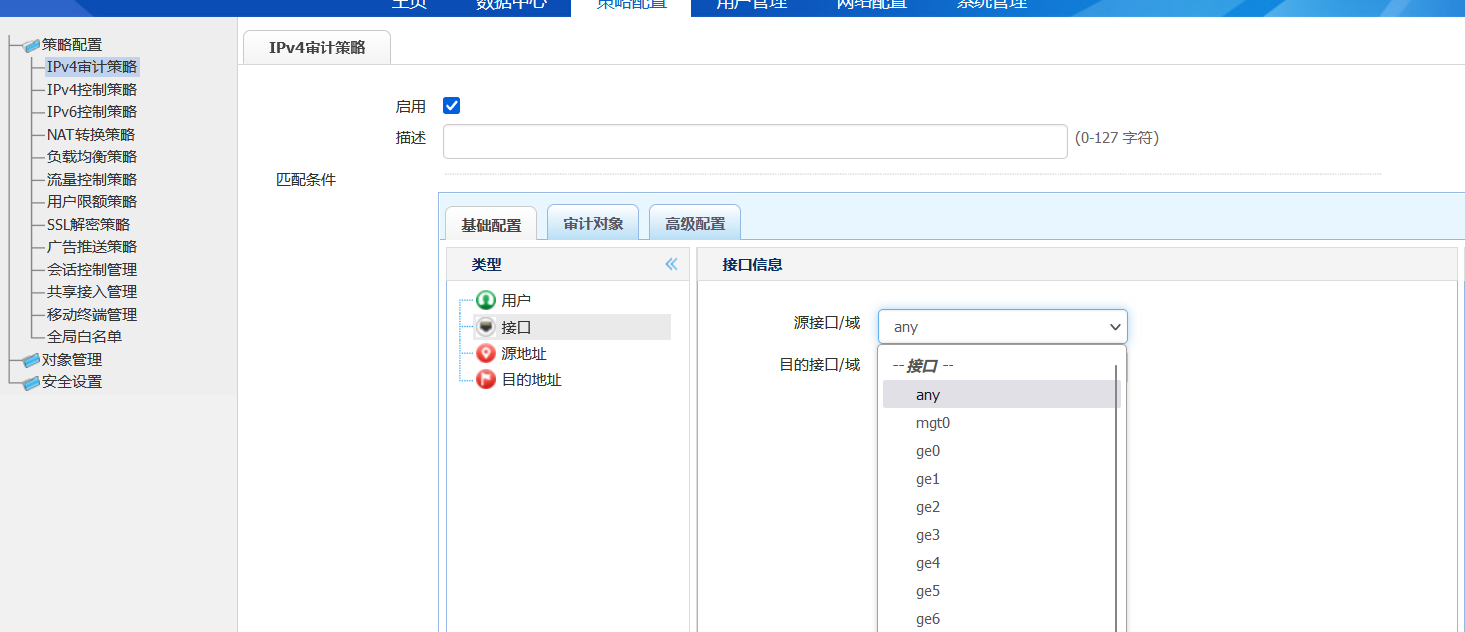
Task: Choose ge0 in interface list
Action: coord(1001,451)
